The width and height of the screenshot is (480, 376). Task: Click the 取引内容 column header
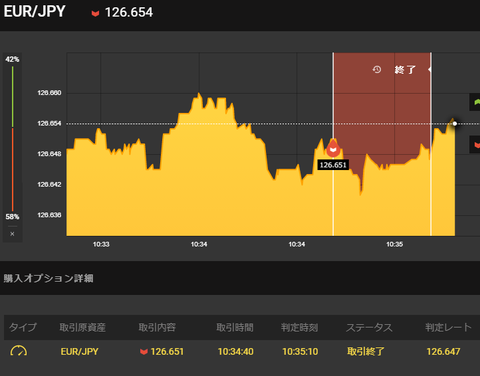click(x=157, y=327)
